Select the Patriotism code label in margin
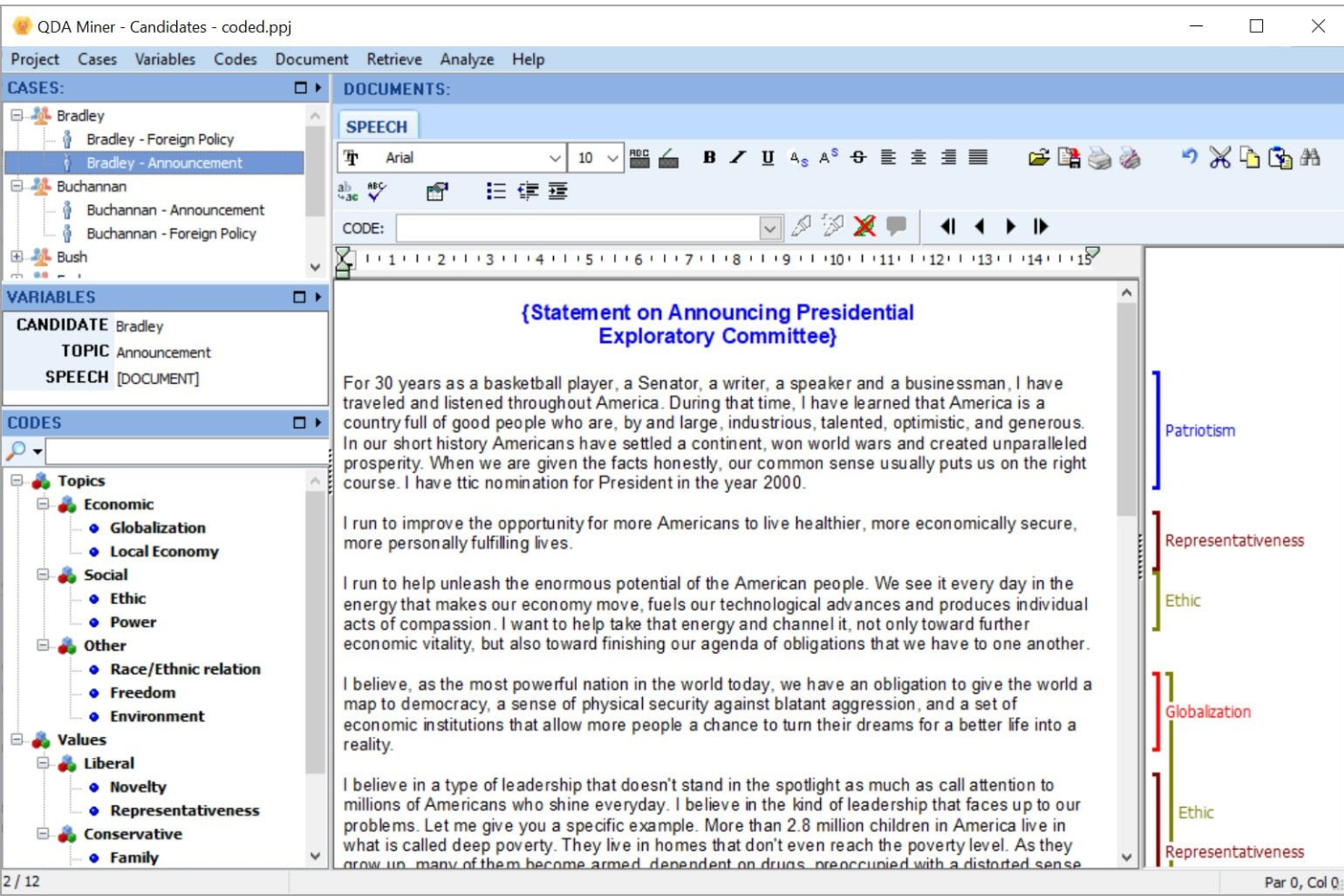The height and width of the screenshot is (896, 1344). pyautogui.click(x=1200, y=430)
